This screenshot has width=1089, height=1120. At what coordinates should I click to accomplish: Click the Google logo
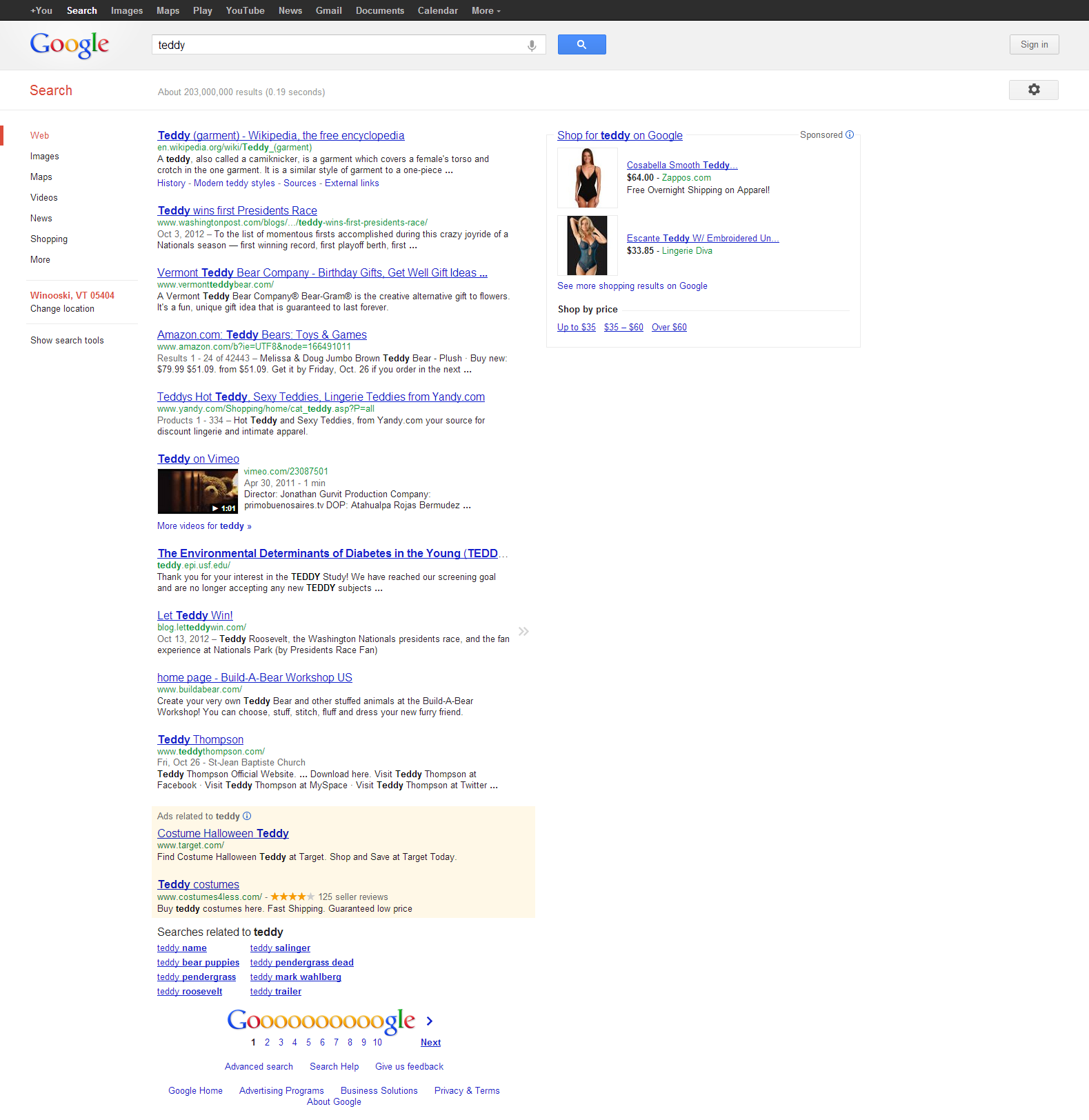pos(70,46)
